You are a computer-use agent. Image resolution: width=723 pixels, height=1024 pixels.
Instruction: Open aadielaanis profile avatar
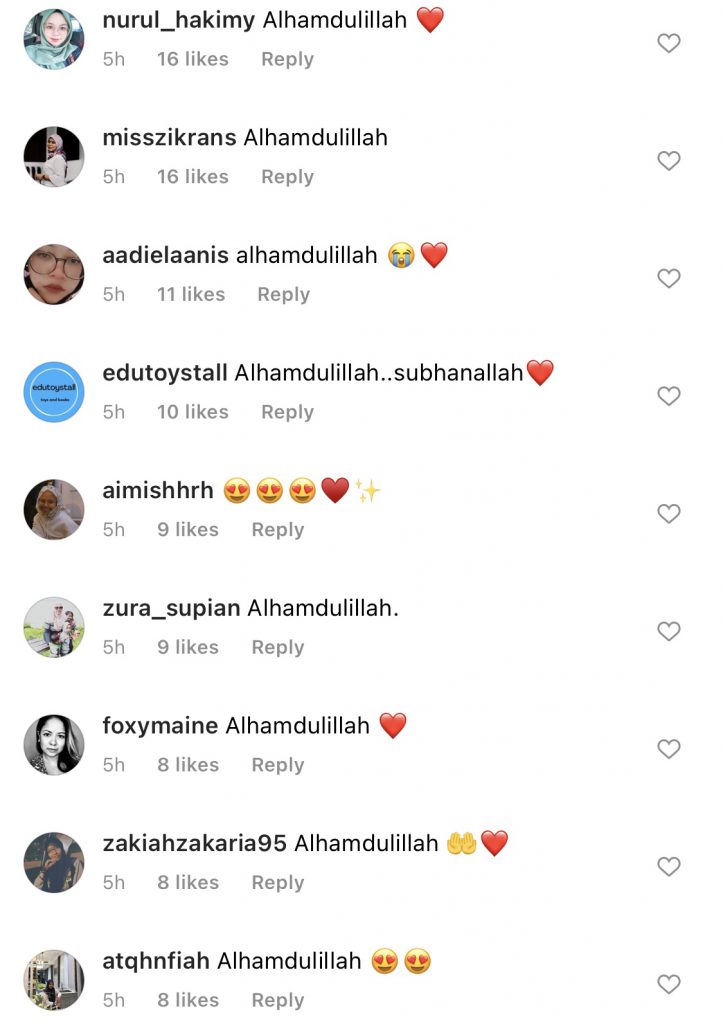tap(54, 274)
